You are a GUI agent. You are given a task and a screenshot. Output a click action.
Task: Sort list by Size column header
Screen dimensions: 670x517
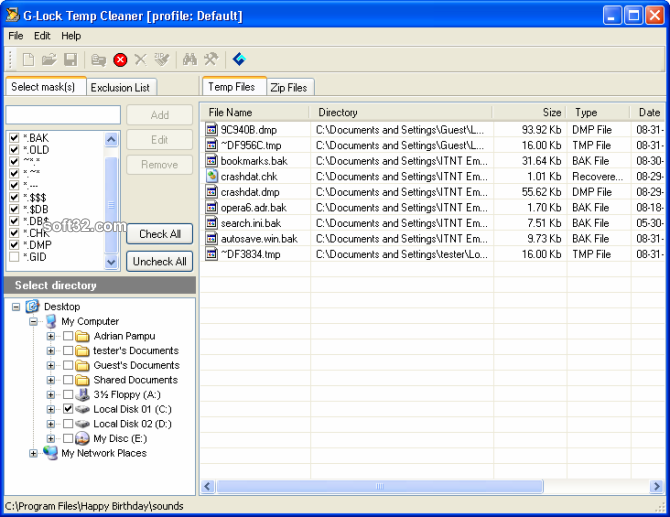[529, 113]
